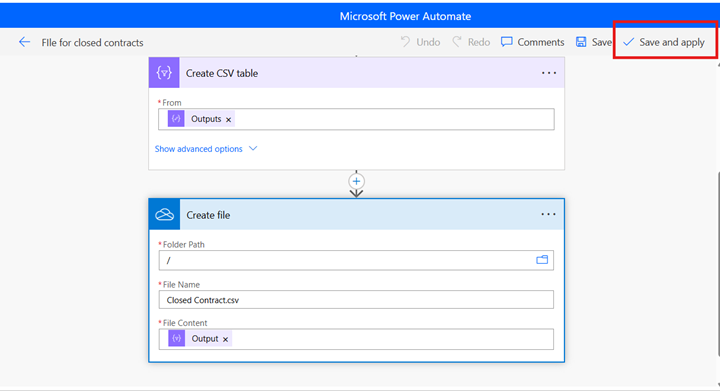Click inside the From input field

[356, 119]
